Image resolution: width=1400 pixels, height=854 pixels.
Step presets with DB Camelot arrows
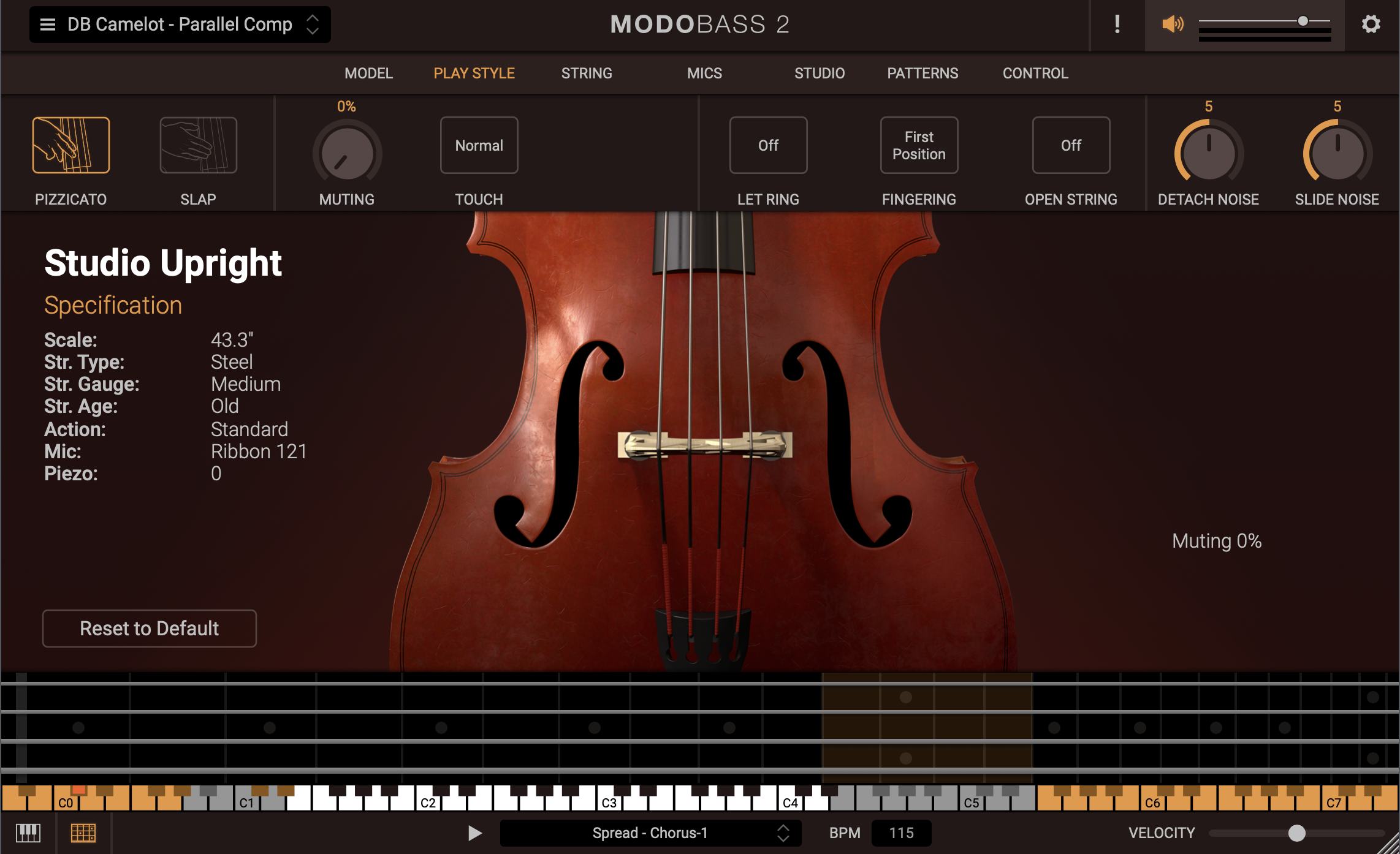(313, 25)
